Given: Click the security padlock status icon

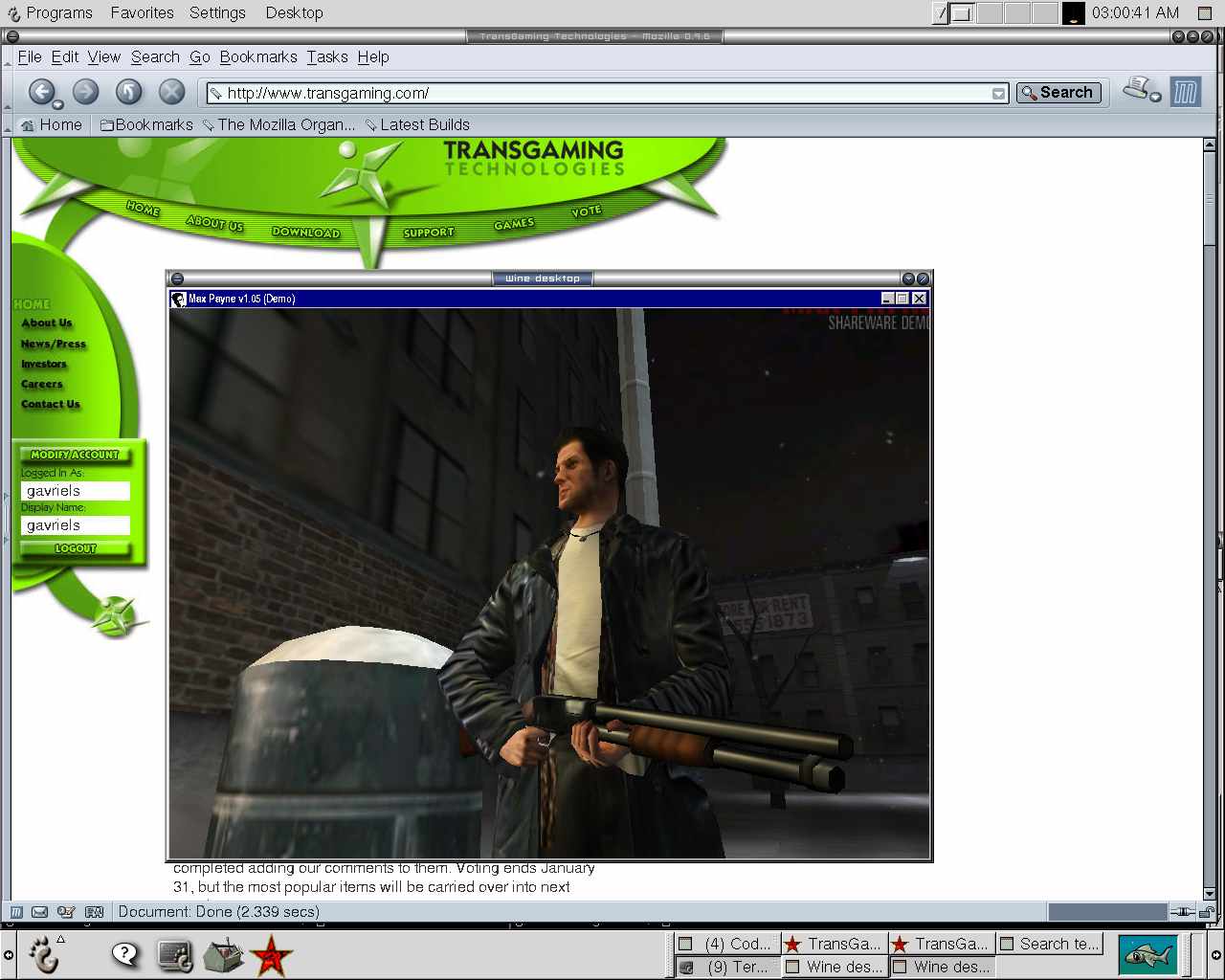Looking at the screenshot, I should tap(1208, 912).
